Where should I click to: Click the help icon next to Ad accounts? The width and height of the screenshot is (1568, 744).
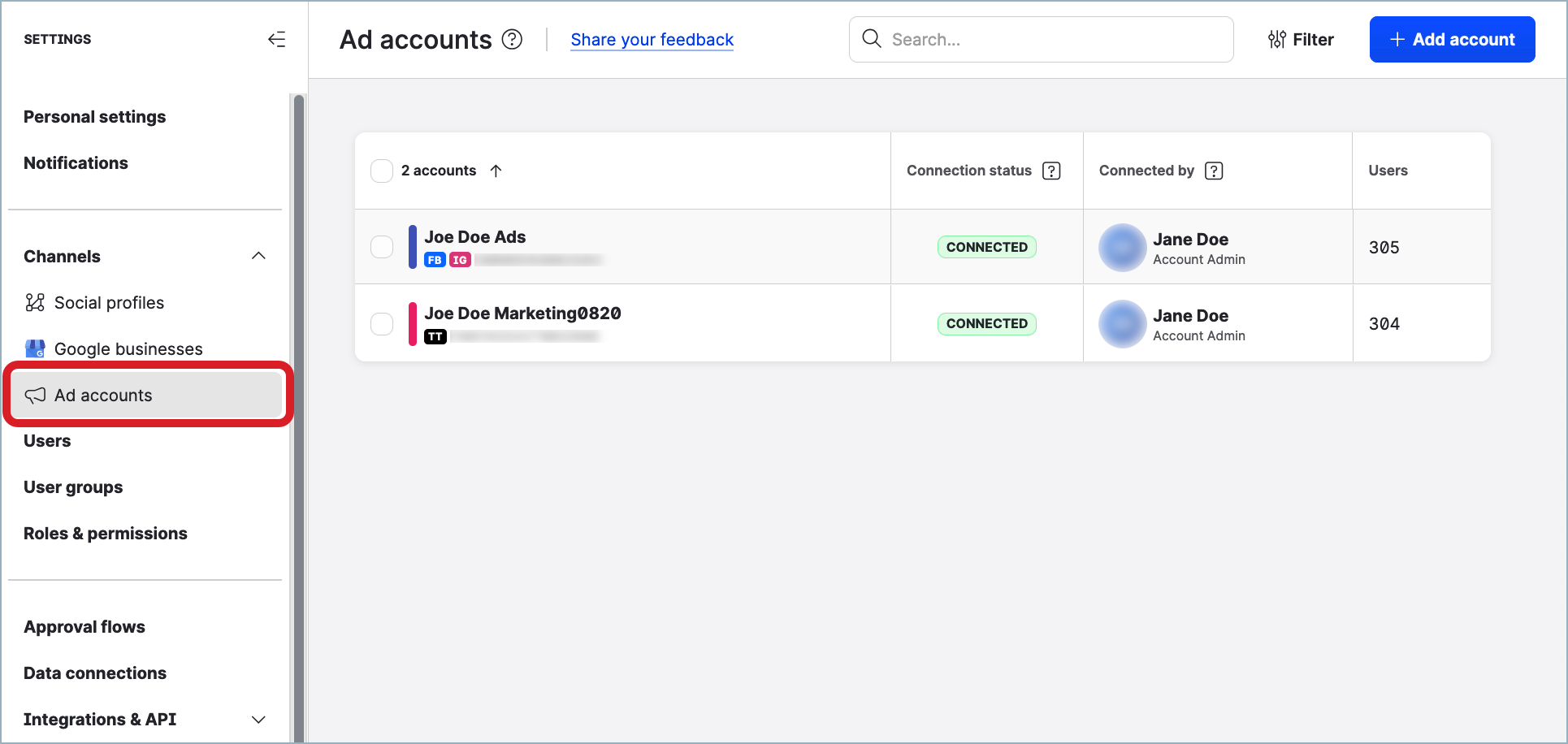pyautogui.click(x=512, y=39)
